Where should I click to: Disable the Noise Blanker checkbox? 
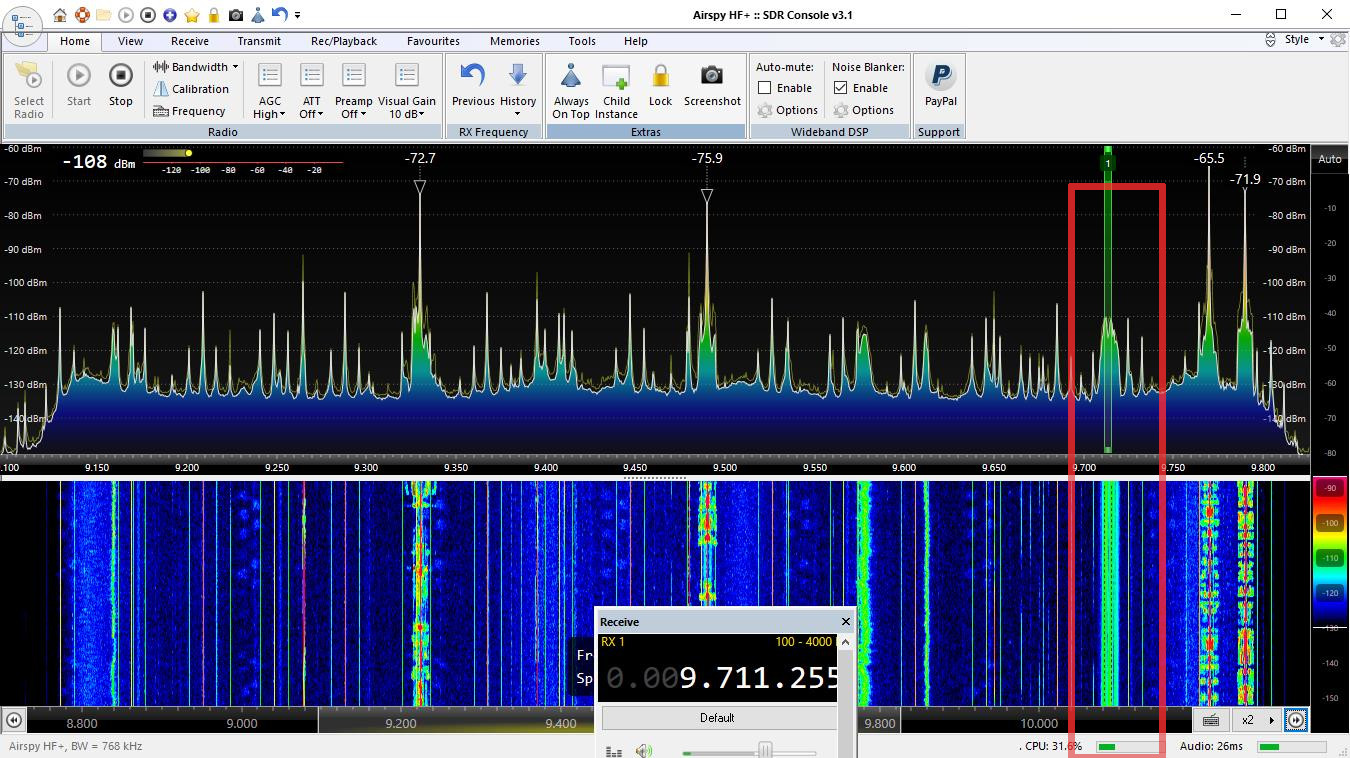pyautogui.click(x=841, y=88)
